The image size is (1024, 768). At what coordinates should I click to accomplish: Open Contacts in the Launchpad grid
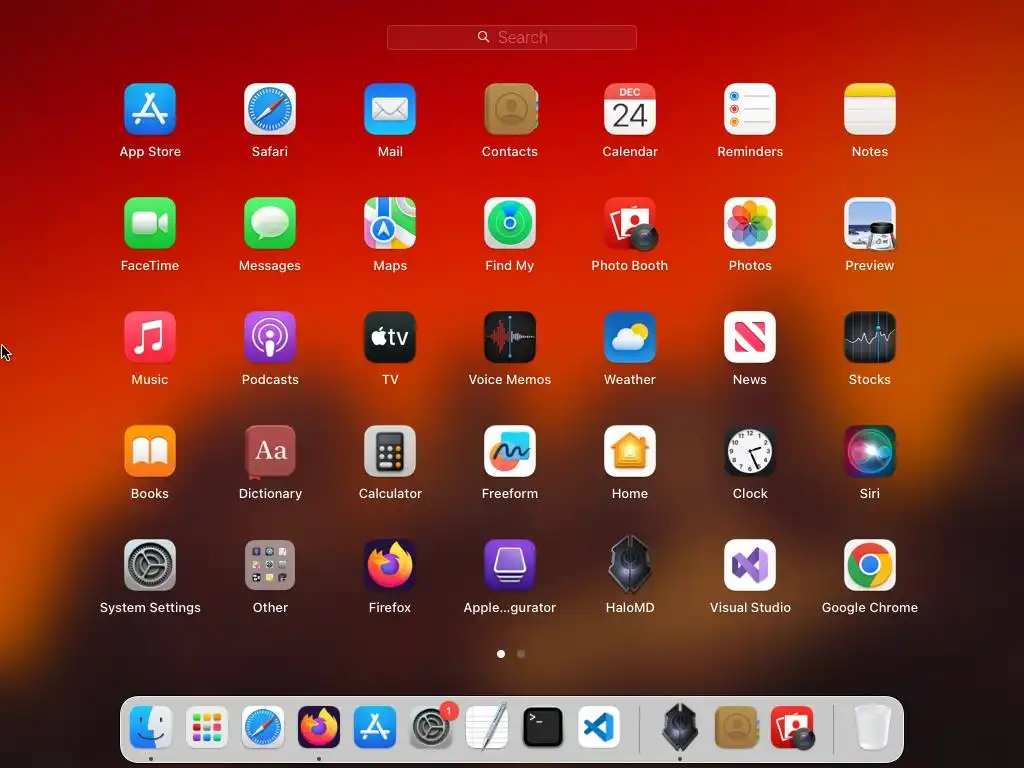[x=510, y=109]
